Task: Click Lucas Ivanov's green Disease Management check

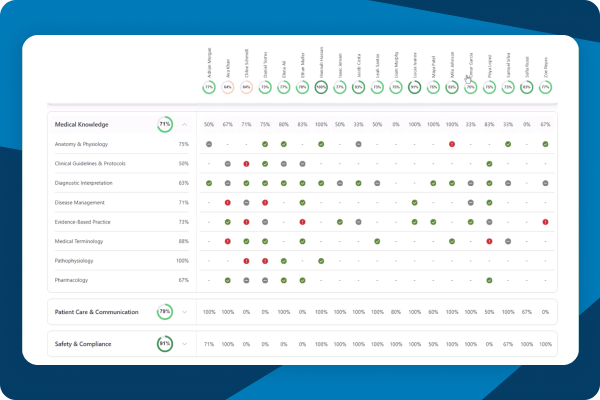Action: click(x=414, y=202)
